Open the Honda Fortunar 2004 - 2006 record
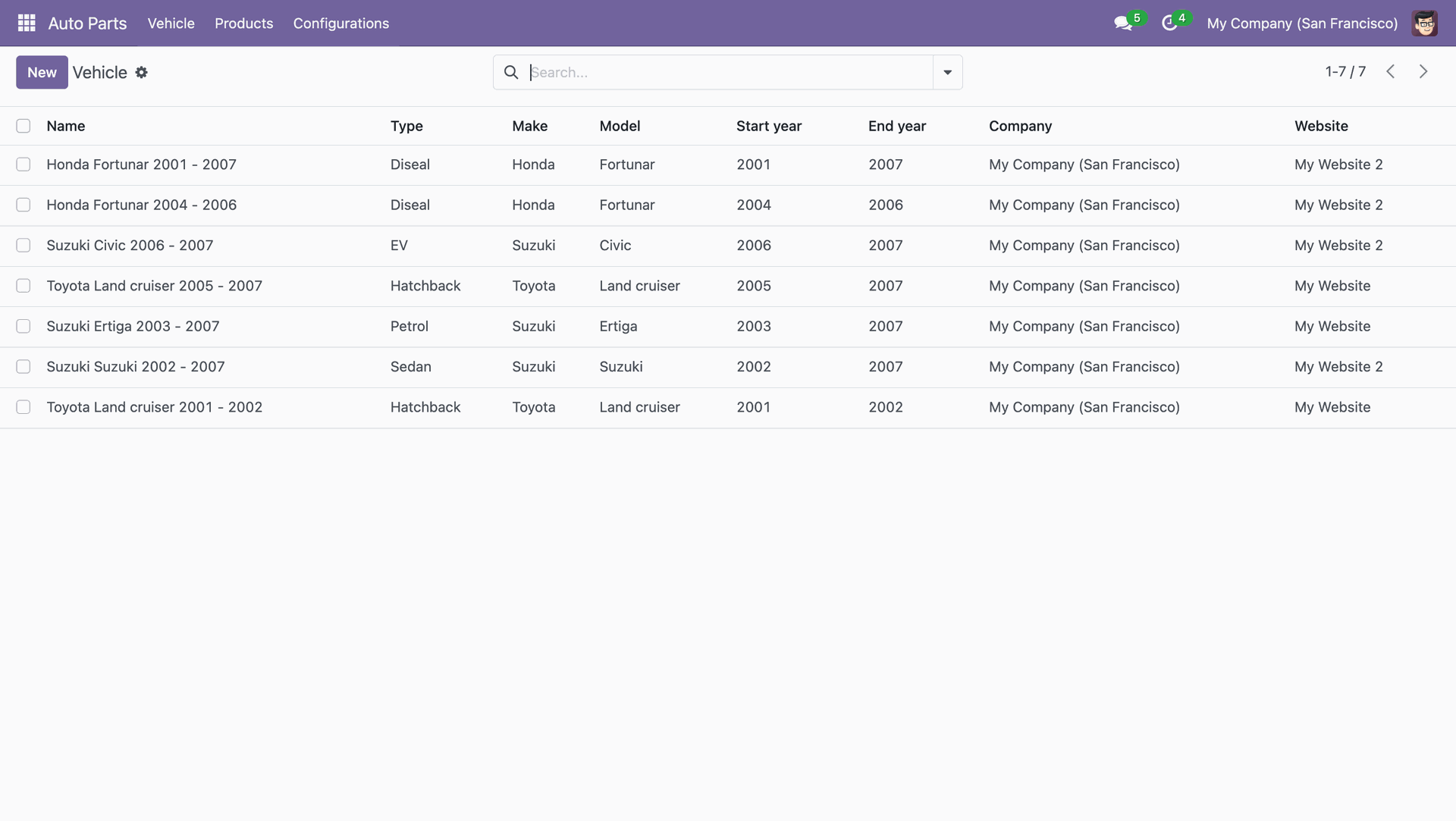1456x821 pixels. pos(141,205)
